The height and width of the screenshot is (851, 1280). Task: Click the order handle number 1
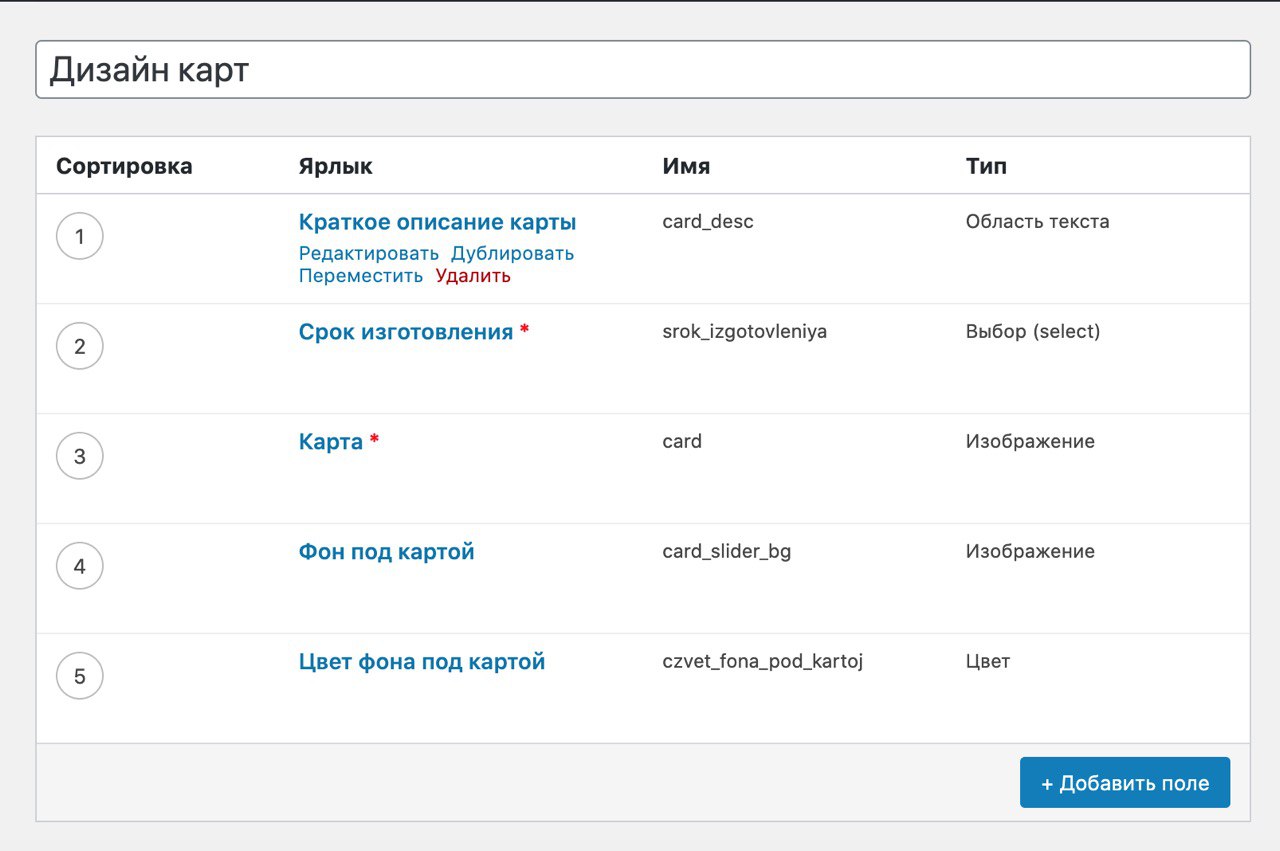pyautogui.click(x=80, y=237)
